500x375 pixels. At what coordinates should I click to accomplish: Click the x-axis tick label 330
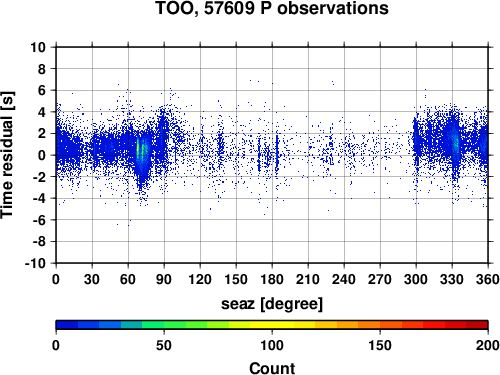click(452, 279)
